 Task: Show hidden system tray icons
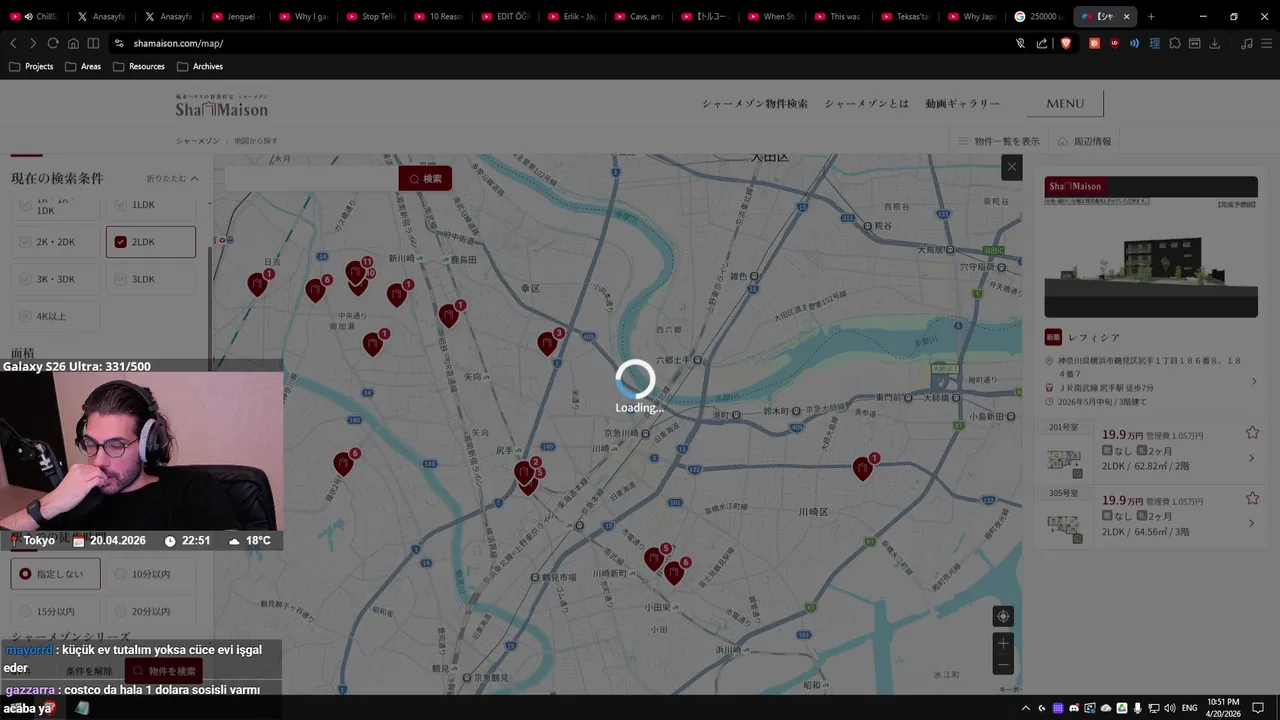coord(1027,707)
